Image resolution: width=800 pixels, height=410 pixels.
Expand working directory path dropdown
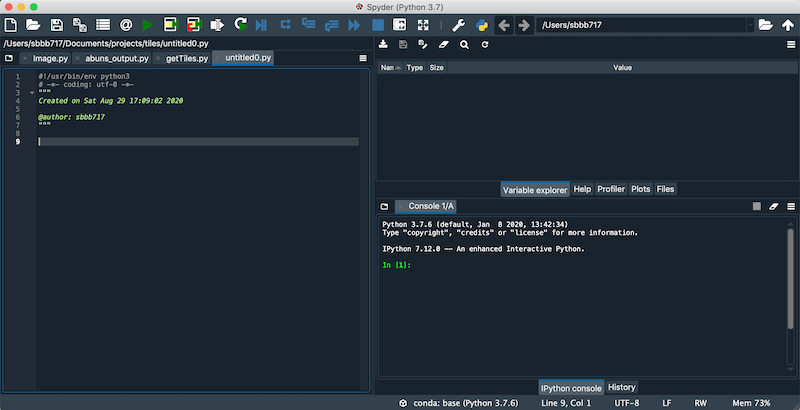(750, 24)
